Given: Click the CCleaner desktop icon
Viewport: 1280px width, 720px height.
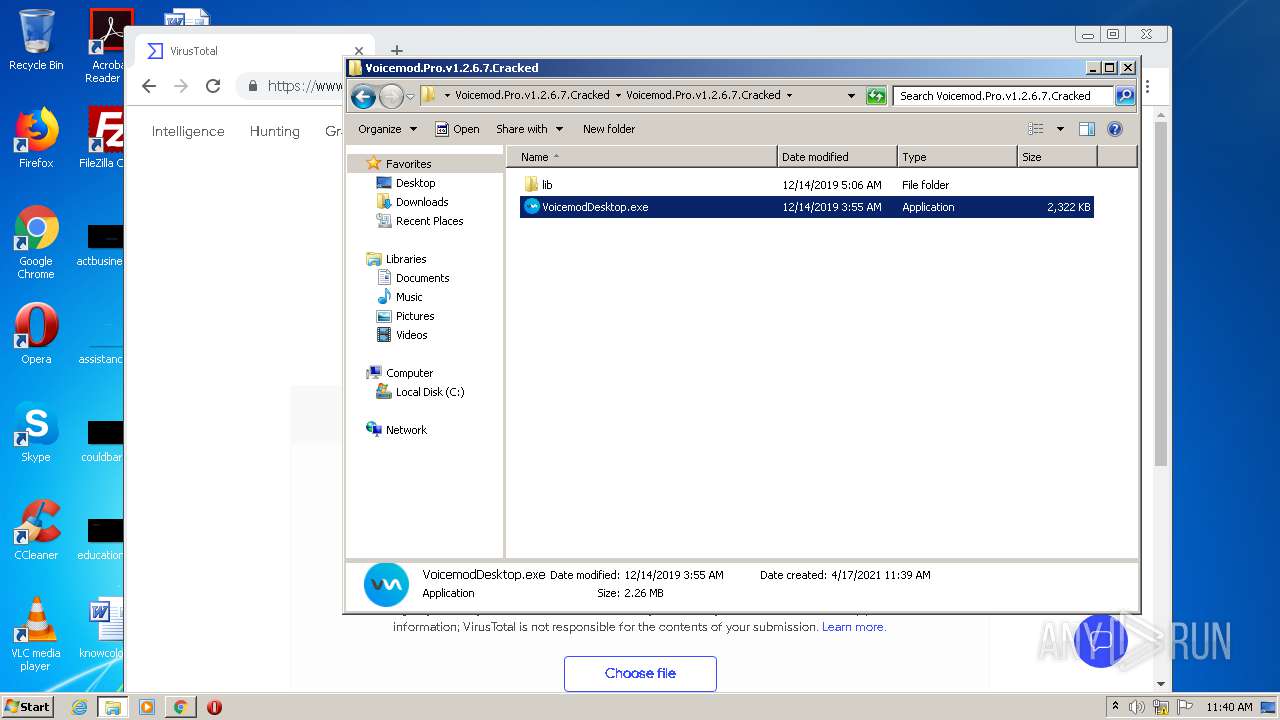Looking at the screenshot, I should tap(36, 530).
